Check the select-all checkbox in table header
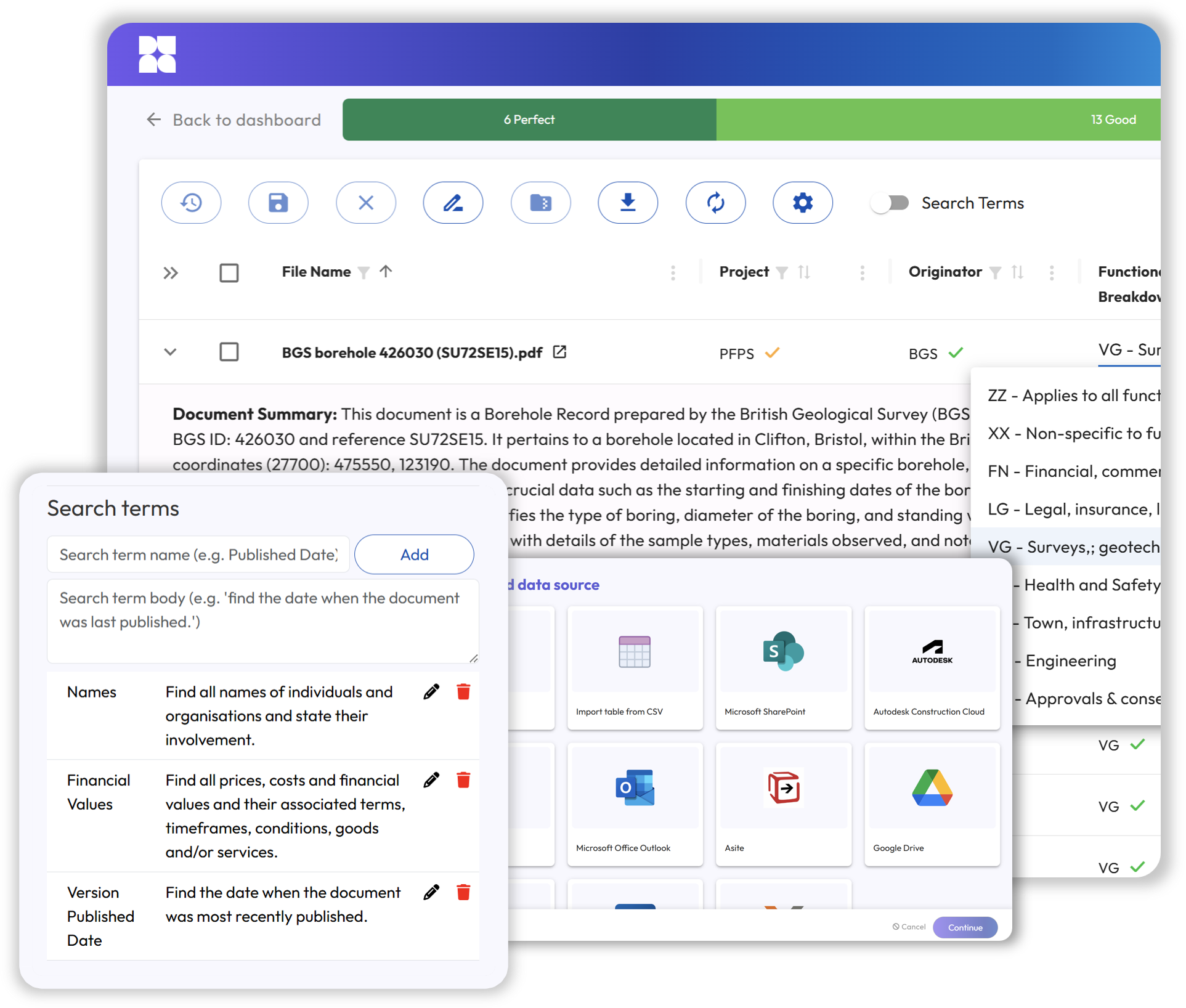This screenshot has width=1186, height=1008. click(229, 272)
